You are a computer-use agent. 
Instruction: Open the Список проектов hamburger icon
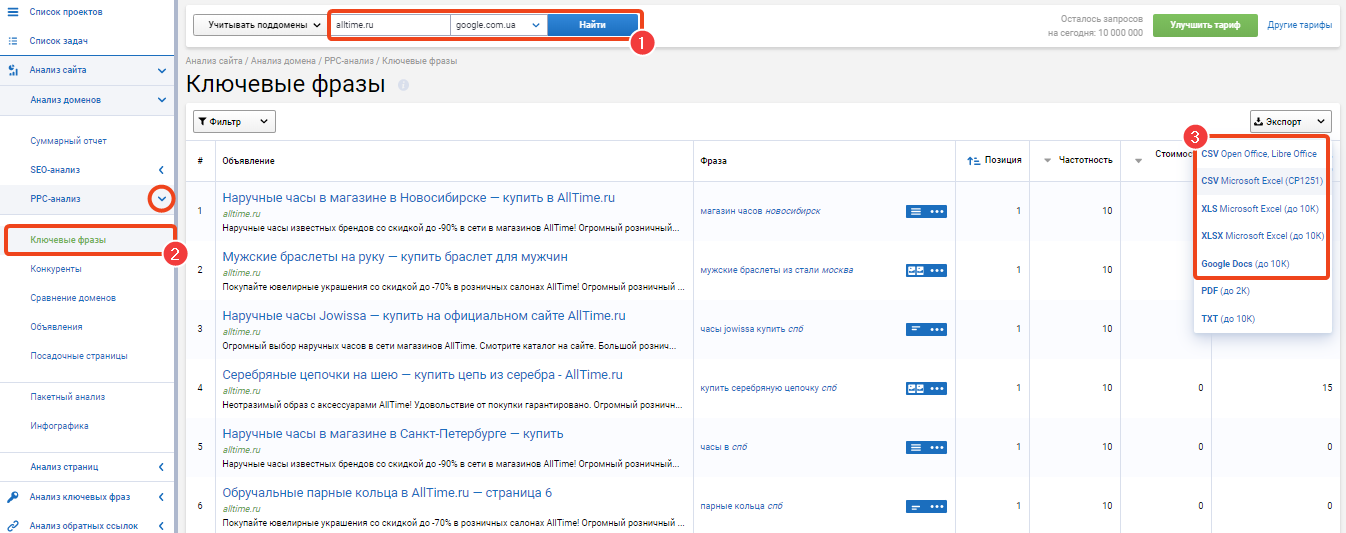12,11
